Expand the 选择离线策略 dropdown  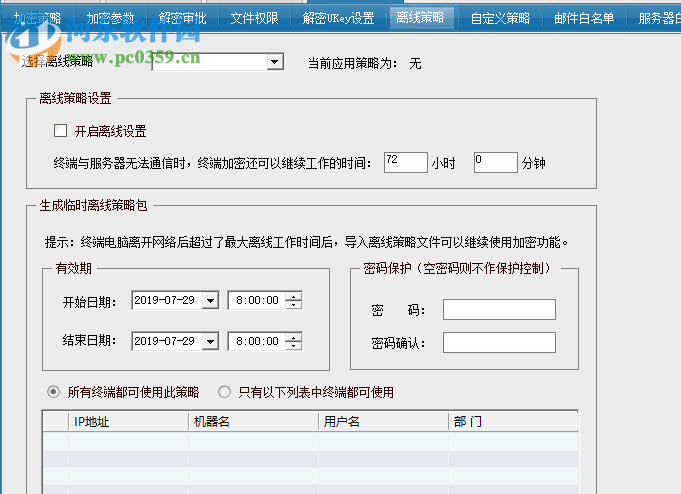coord(274,62)
